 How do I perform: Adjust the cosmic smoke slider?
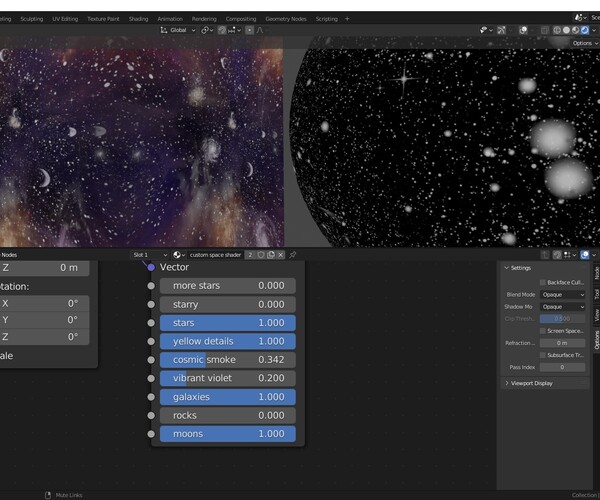point(228,360)
